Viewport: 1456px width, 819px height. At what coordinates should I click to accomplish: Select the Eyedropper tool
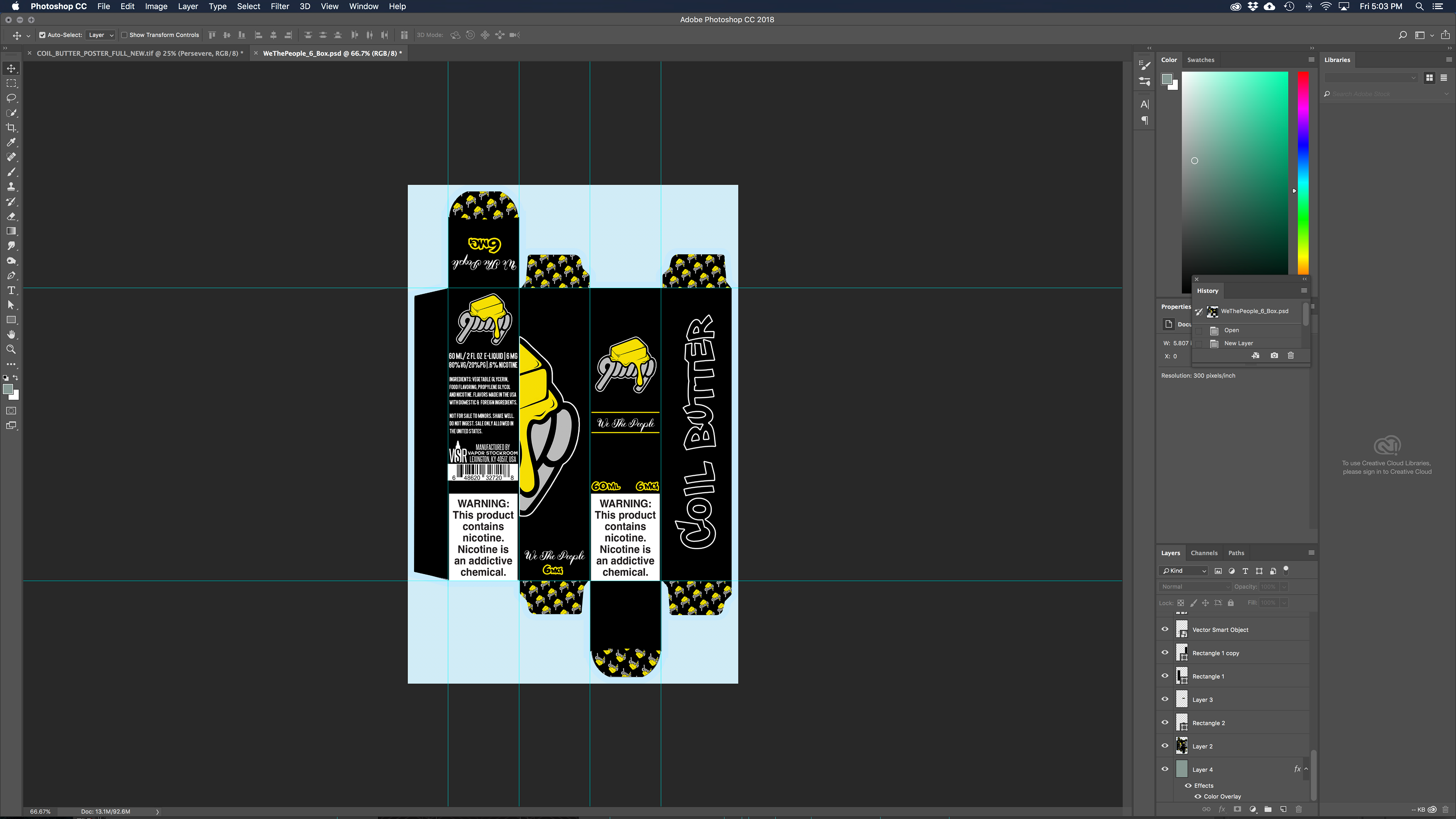click(x=11, y=143)
